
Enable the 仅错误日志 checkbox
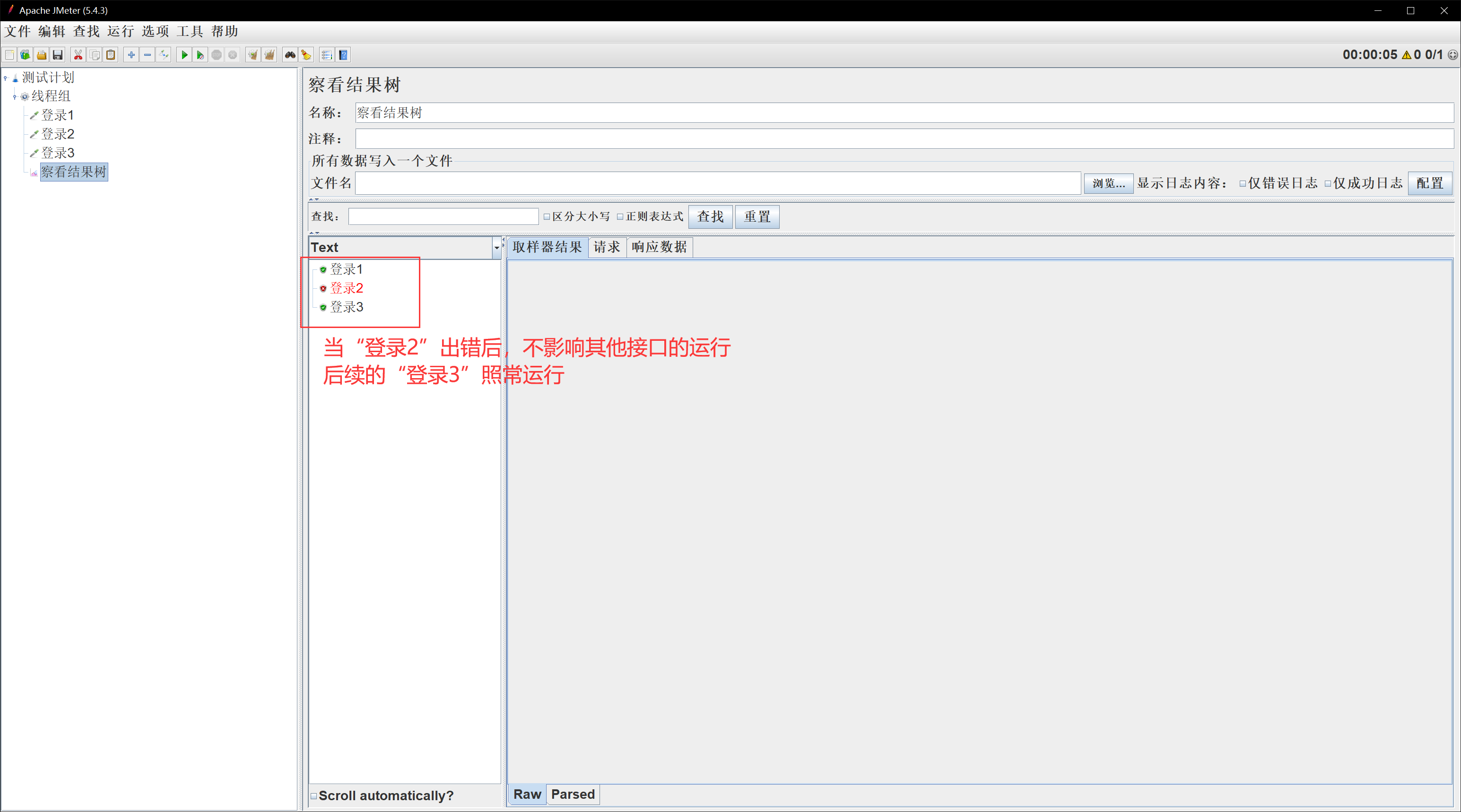(1242, 184)
